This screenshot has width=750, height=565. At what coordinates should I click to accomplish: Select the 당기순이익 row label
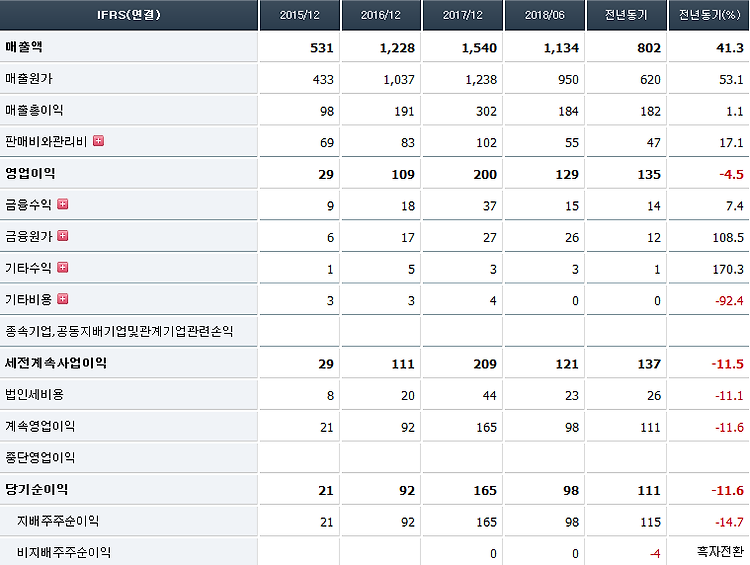[36, 489]
